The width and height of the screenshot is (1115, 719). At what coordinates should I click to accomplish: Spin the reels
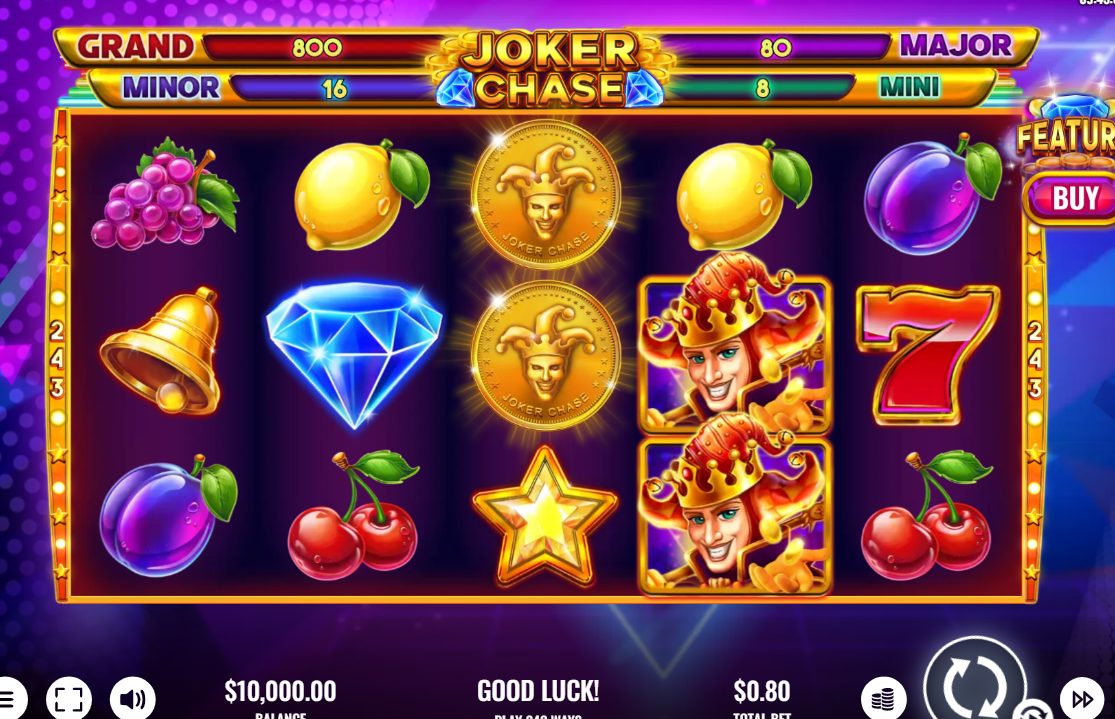pyautogui.click(x=975, y=683)
